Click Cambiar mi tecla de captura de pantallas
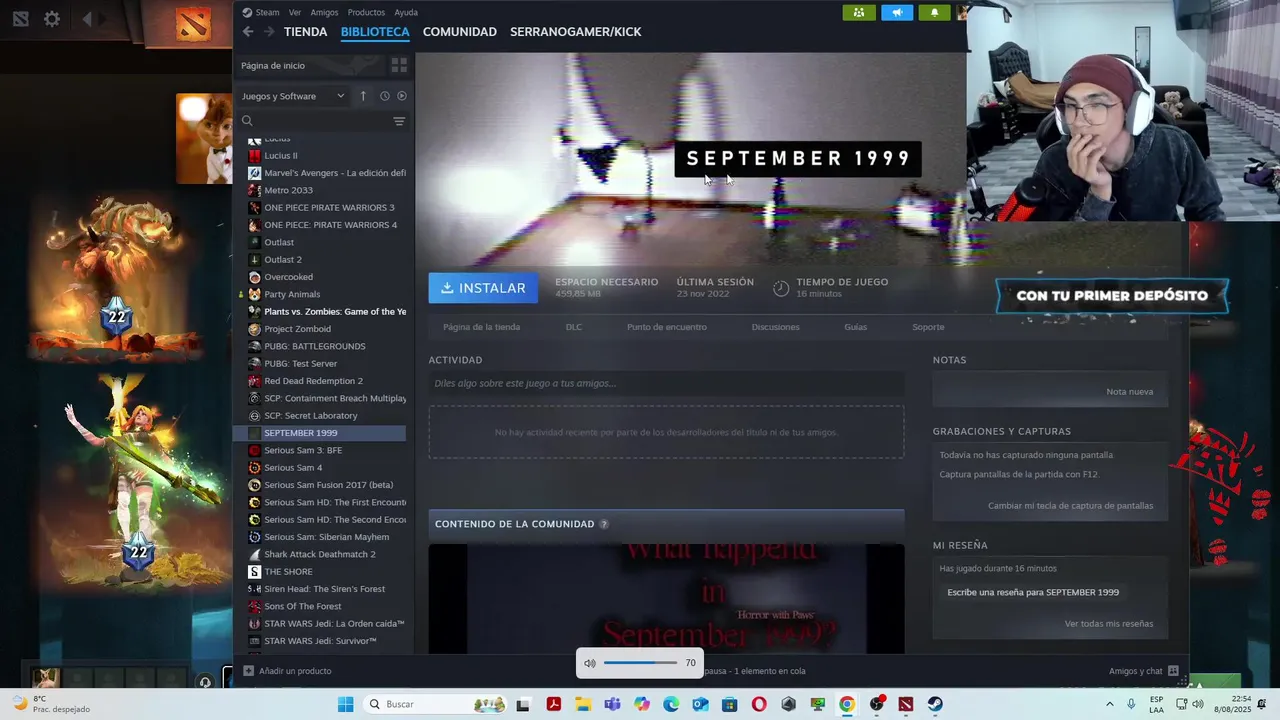The image size is (1280, 720). [x=1070, y=506]
